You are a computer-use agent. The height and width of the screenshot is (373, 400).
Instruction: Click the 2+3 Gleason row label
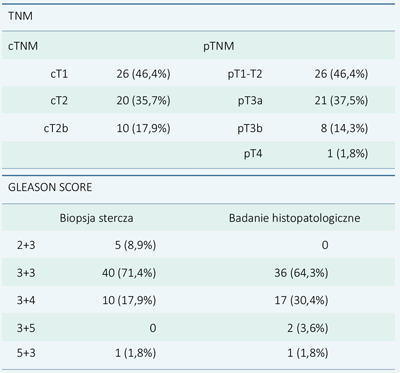(26, 245)
